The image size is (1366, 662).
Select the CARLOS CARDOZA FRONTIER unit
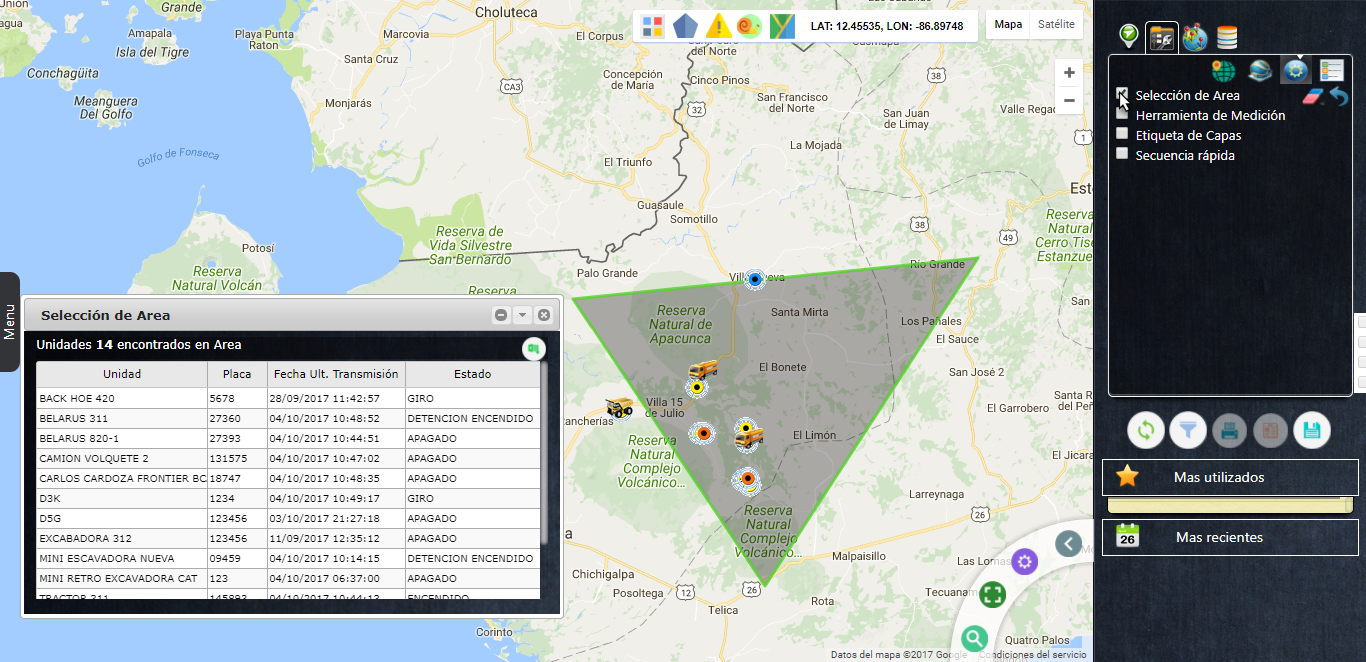pos(288,478)
